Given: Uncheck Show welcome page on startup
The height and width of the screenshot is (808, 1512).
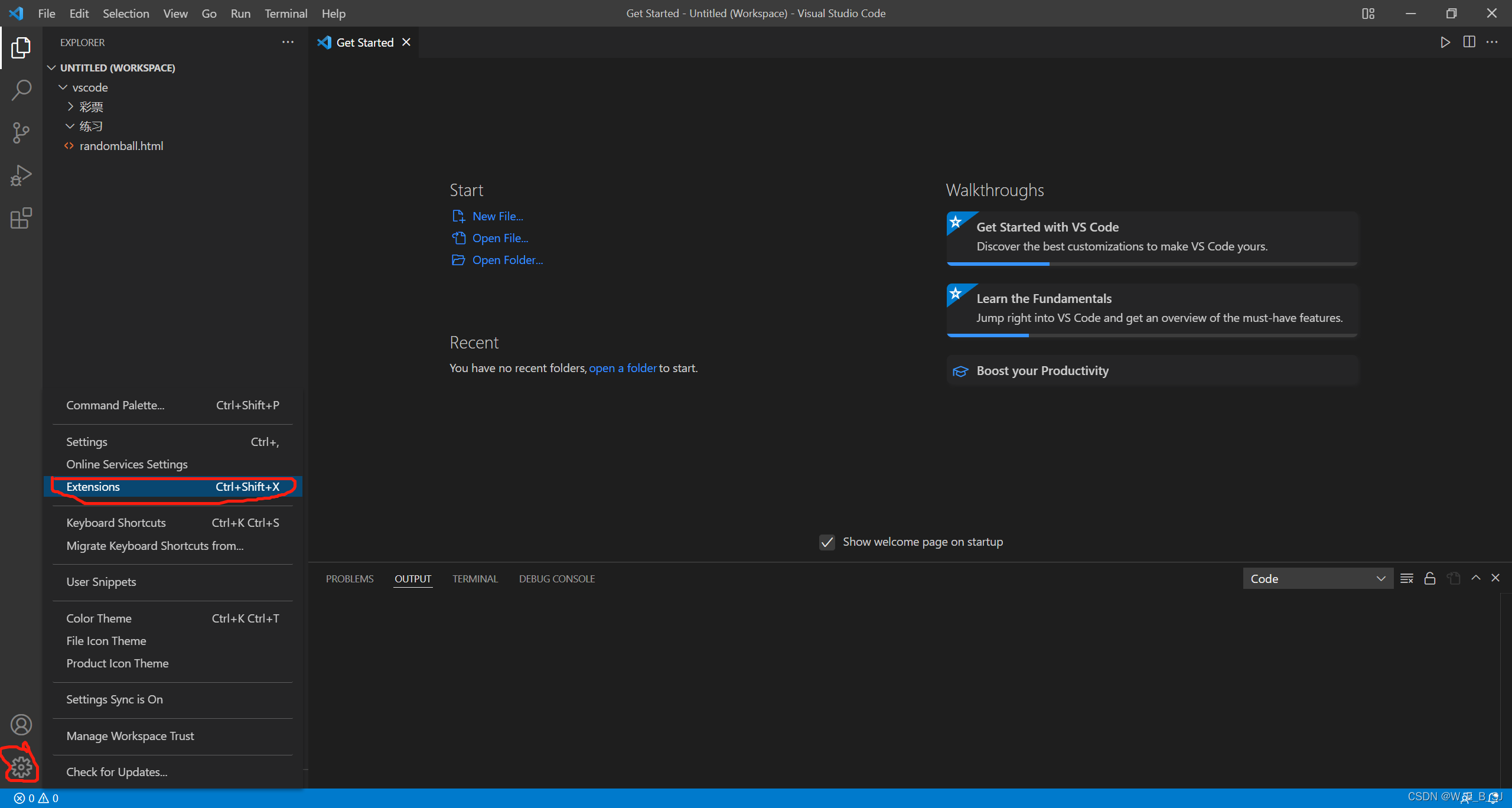Looking at the screenshot, I should (827, 542).
